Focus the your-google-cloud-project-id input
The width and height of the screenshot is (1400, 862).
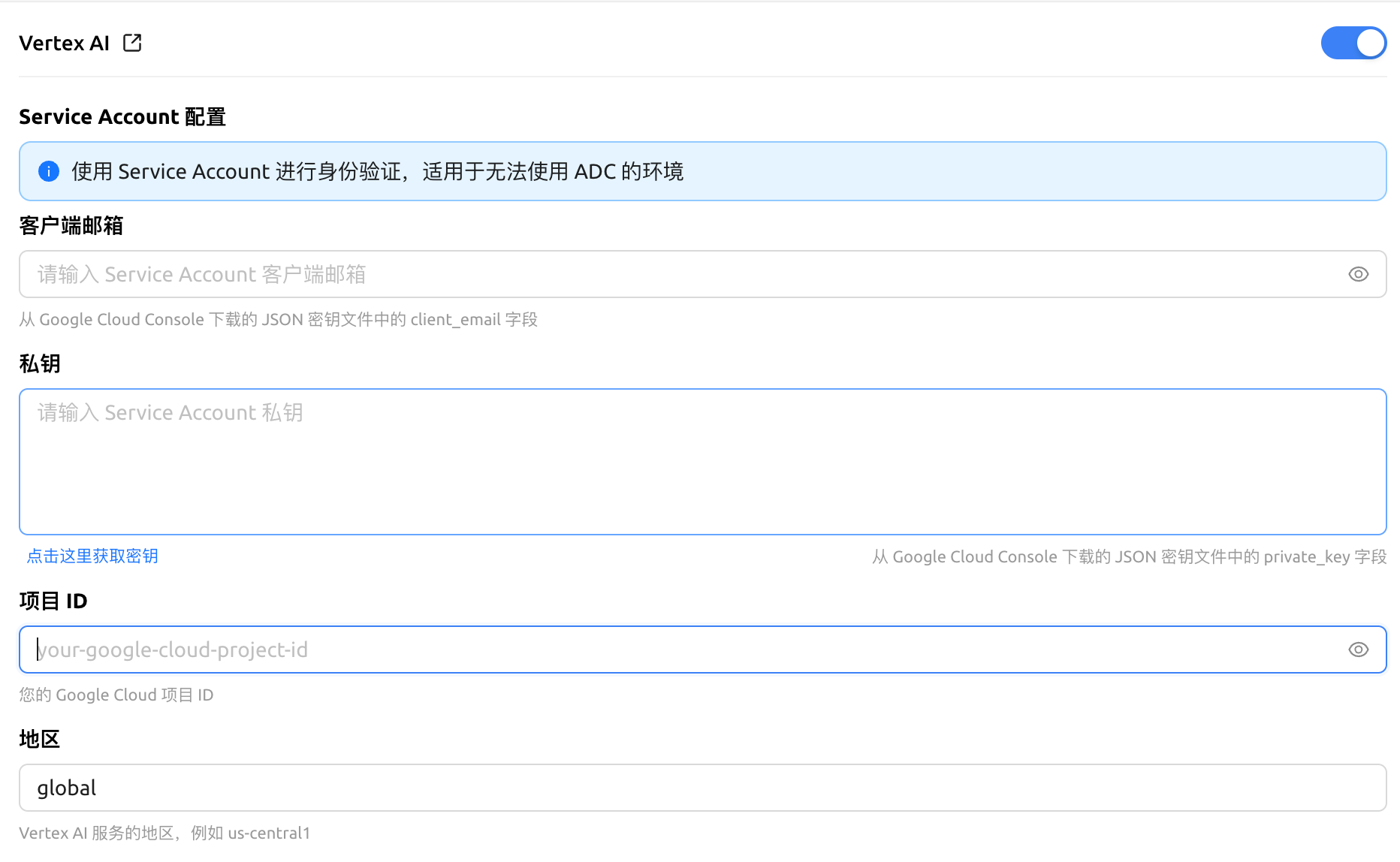[676, 650]
